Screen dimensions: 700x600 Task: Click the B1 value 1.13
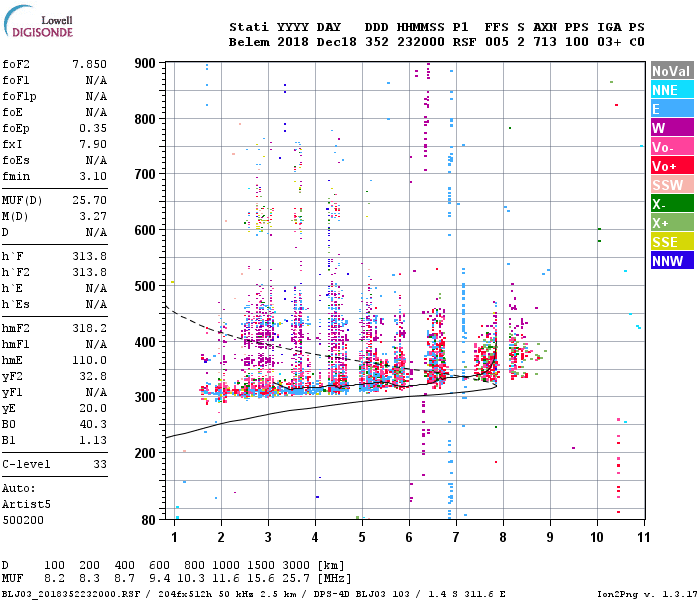(93, 440)
